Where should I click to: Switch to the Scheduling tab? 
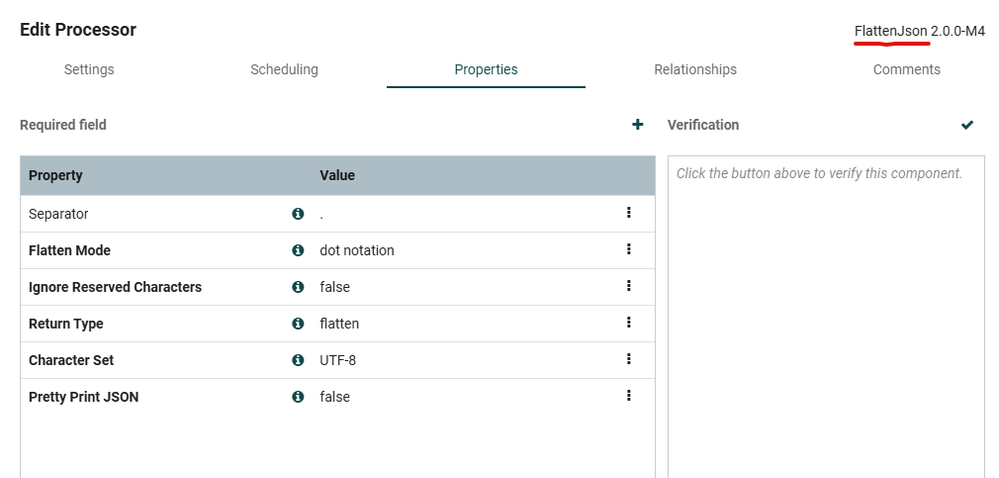284,69
